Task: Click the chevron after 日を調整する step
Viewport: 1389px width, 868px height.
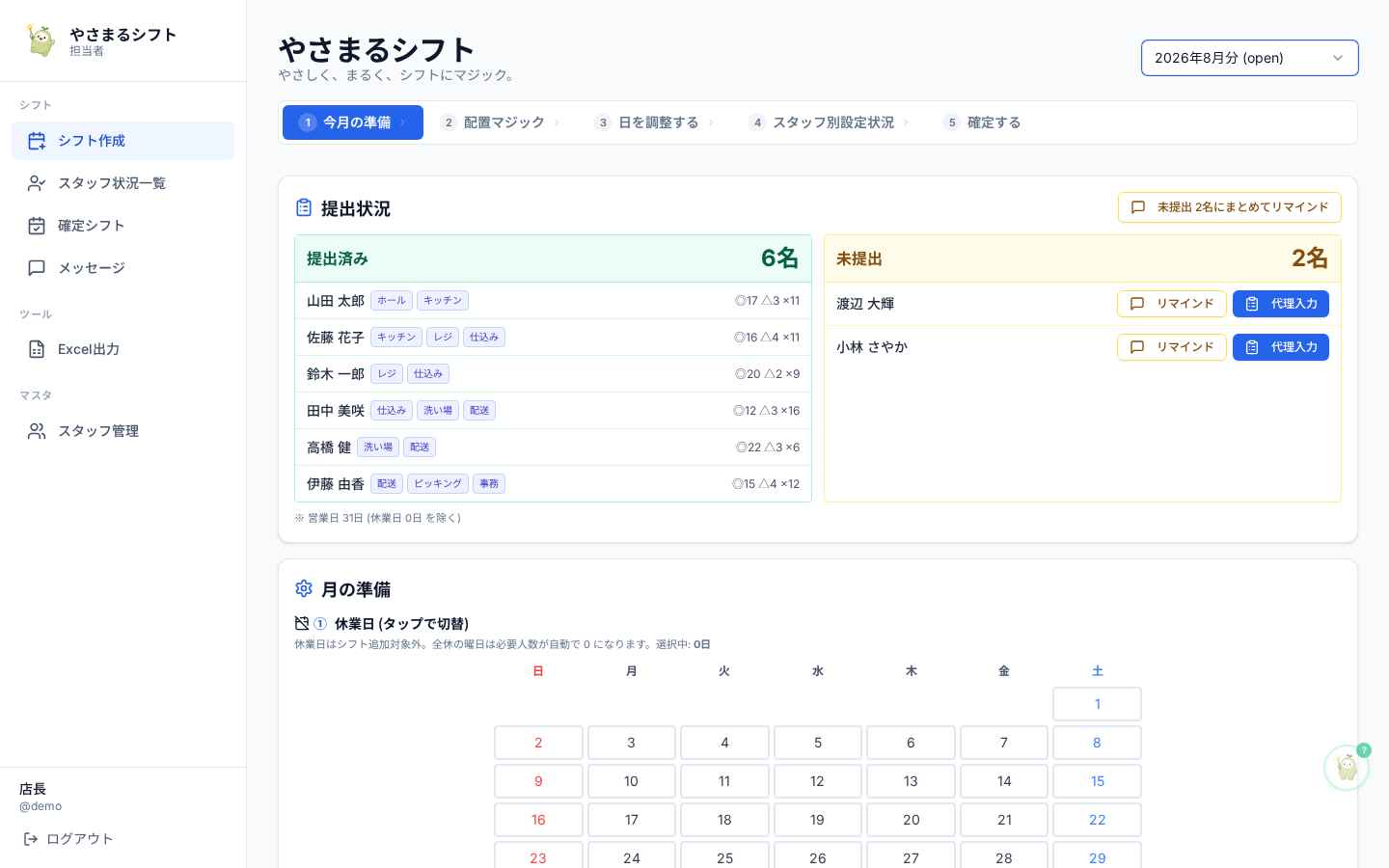Action: click(x=711, y=122)
